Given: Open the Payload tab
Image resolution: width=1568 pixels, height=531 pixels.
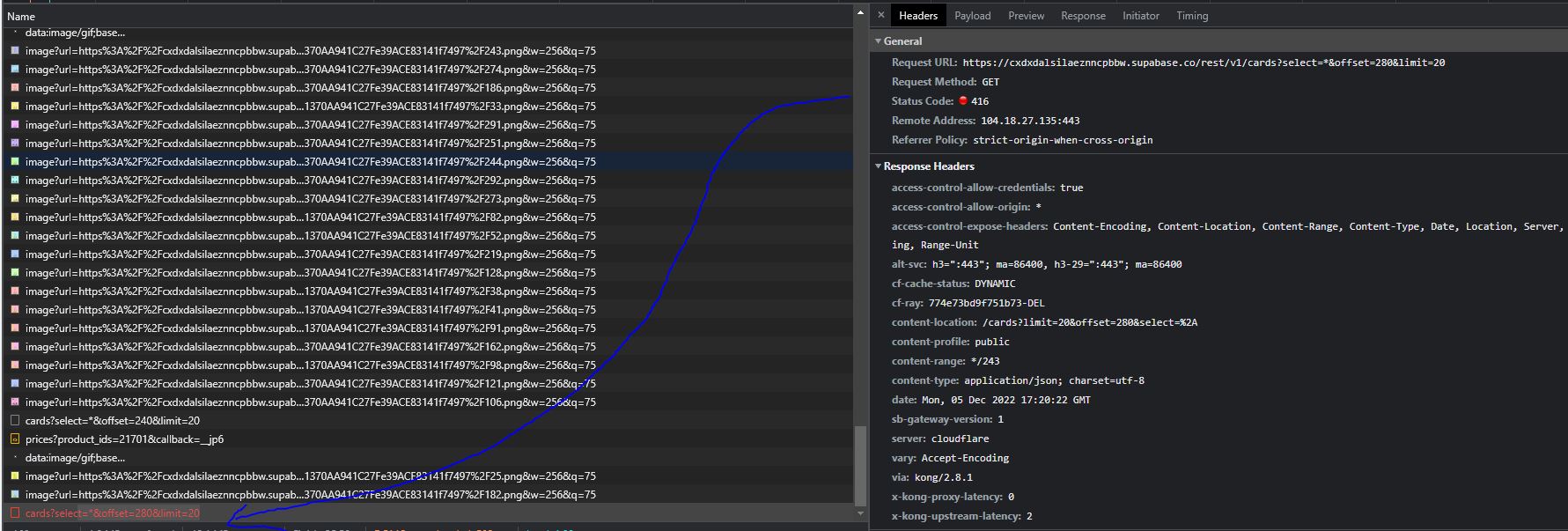Looking at the screenshot, I should pos(972,16).
